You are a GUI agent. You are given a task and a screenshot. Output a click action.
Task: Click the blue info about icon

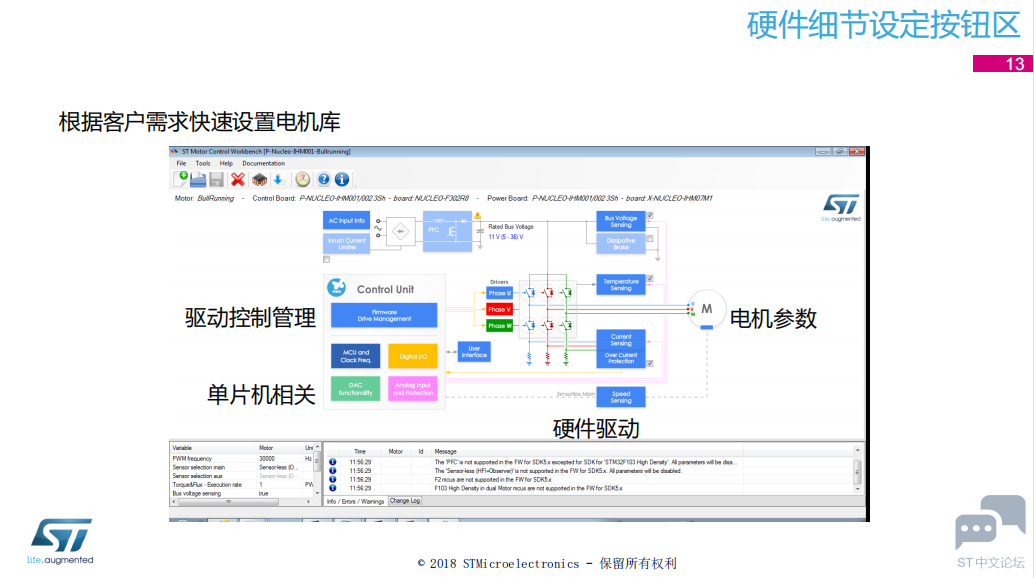coord(342,179)
